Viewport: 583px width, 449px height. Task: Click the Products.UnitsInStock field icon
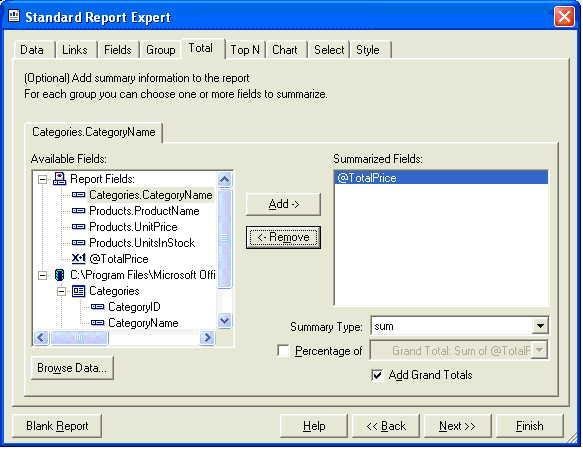(x=78, y=242)
